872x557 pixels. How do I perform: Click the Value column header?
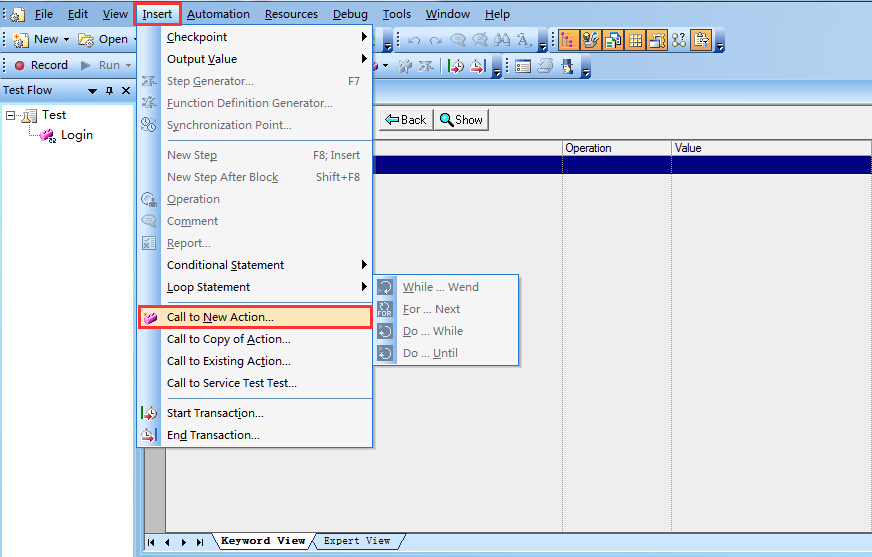tap(772, 148)
